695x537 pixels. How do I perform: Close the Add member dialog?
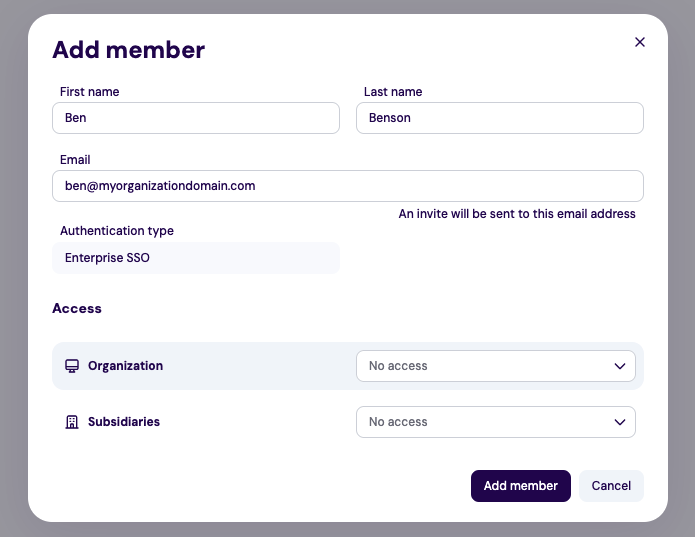coord(640,42)
